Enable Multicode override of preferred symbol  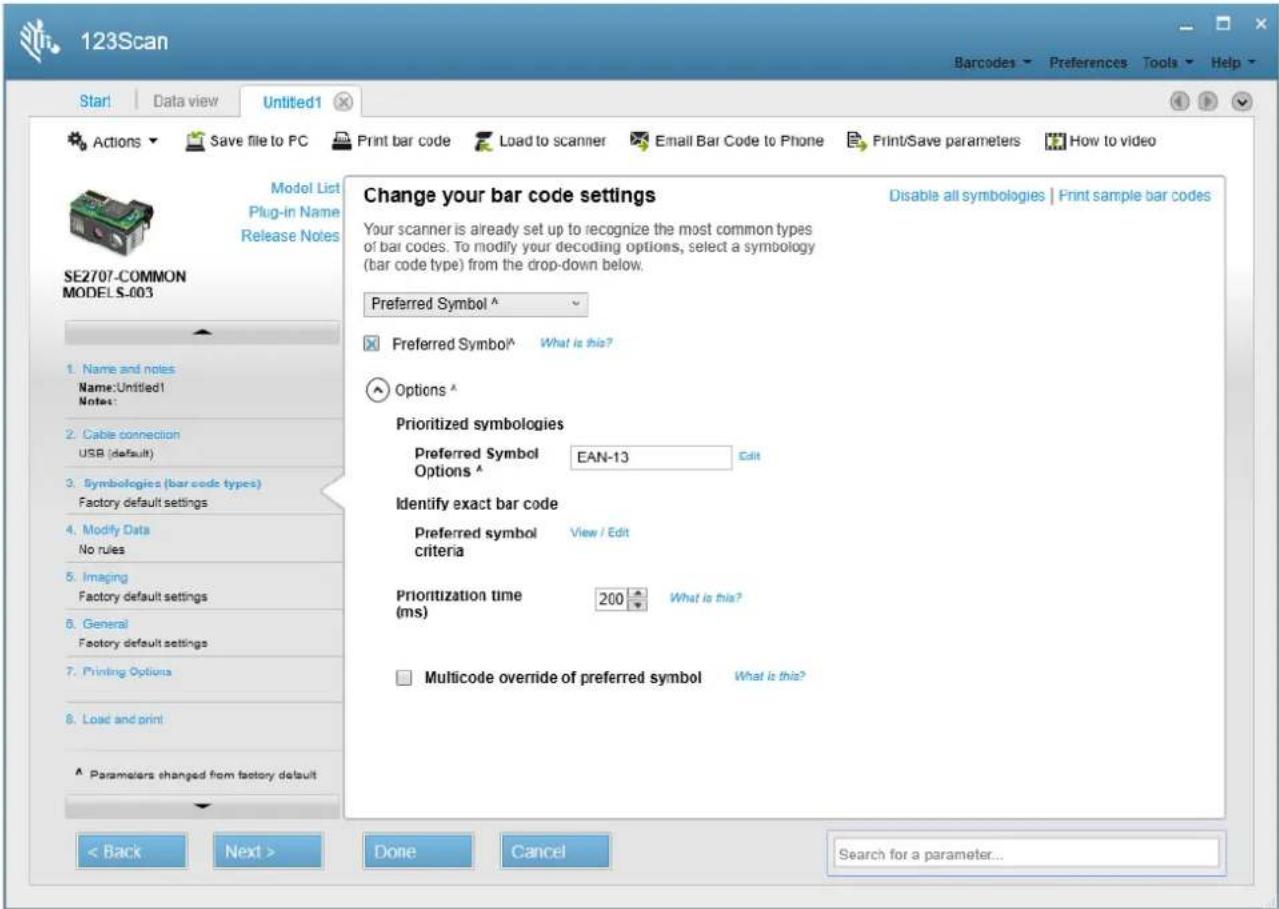click(x=404, y=678)
